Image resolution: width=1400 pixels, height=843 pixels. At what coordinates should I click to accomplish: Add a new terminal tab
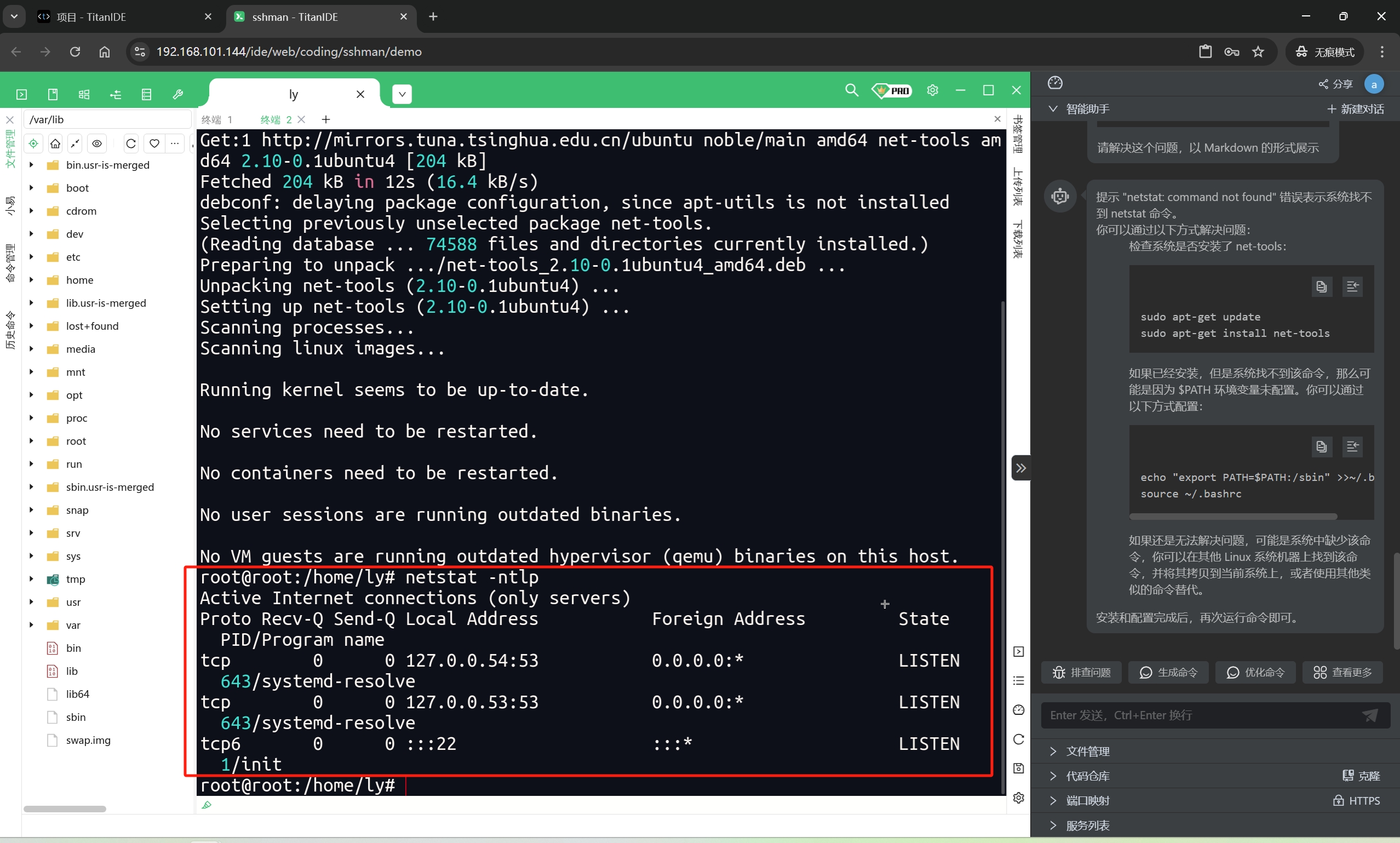(326, 119)
